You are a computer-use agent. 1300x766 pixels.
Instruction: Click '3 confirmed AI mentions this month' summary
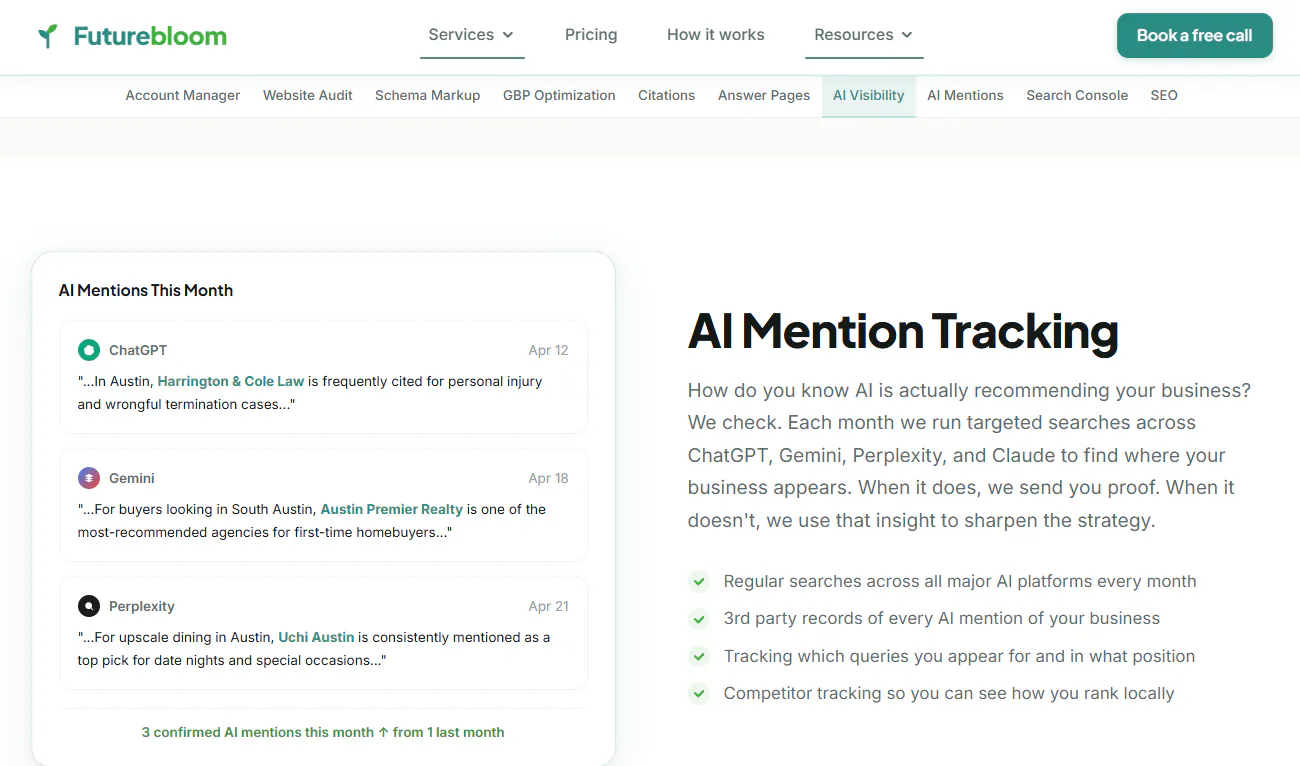tap(323, 732)
